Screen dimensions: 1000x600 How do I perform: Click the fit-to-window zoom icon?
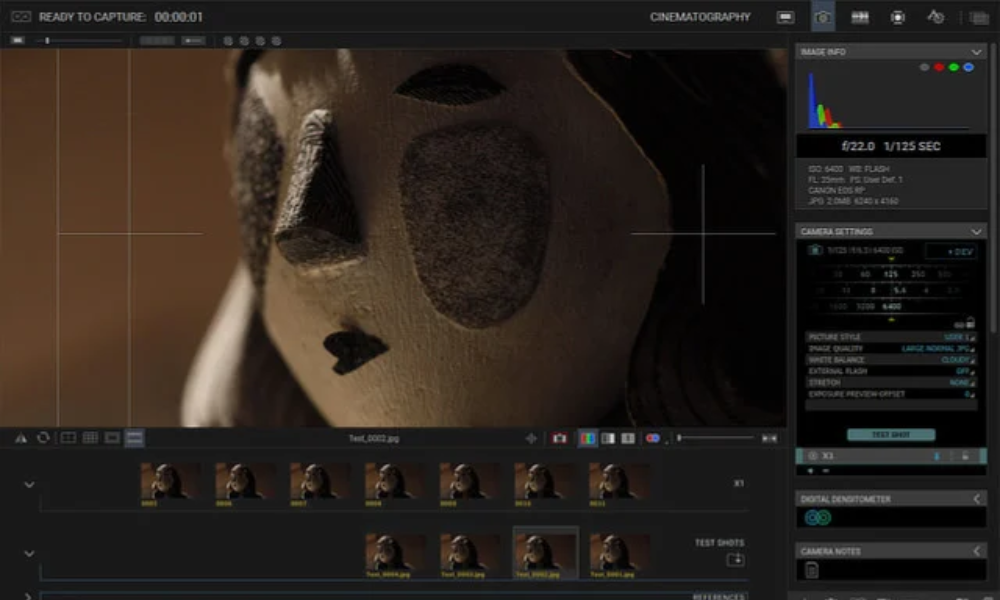(770, 438)
